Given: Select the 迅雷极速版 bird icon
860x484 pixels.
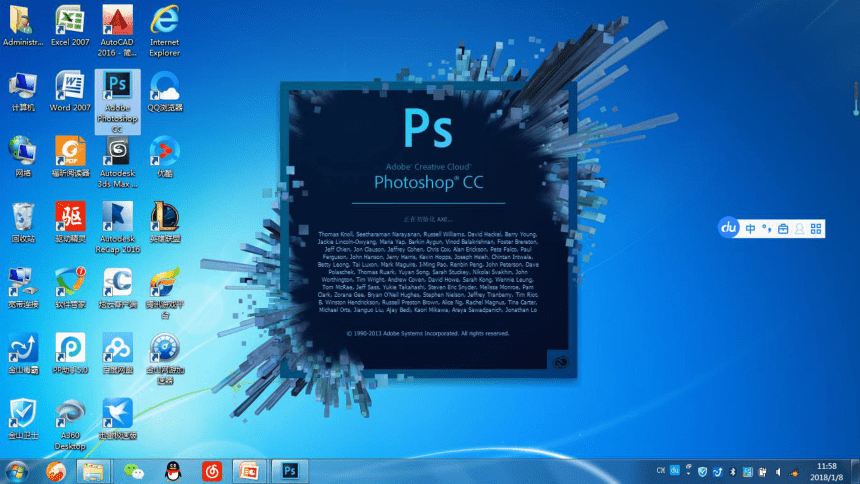Looking at the screenshot, I should (x=117, y=420).
